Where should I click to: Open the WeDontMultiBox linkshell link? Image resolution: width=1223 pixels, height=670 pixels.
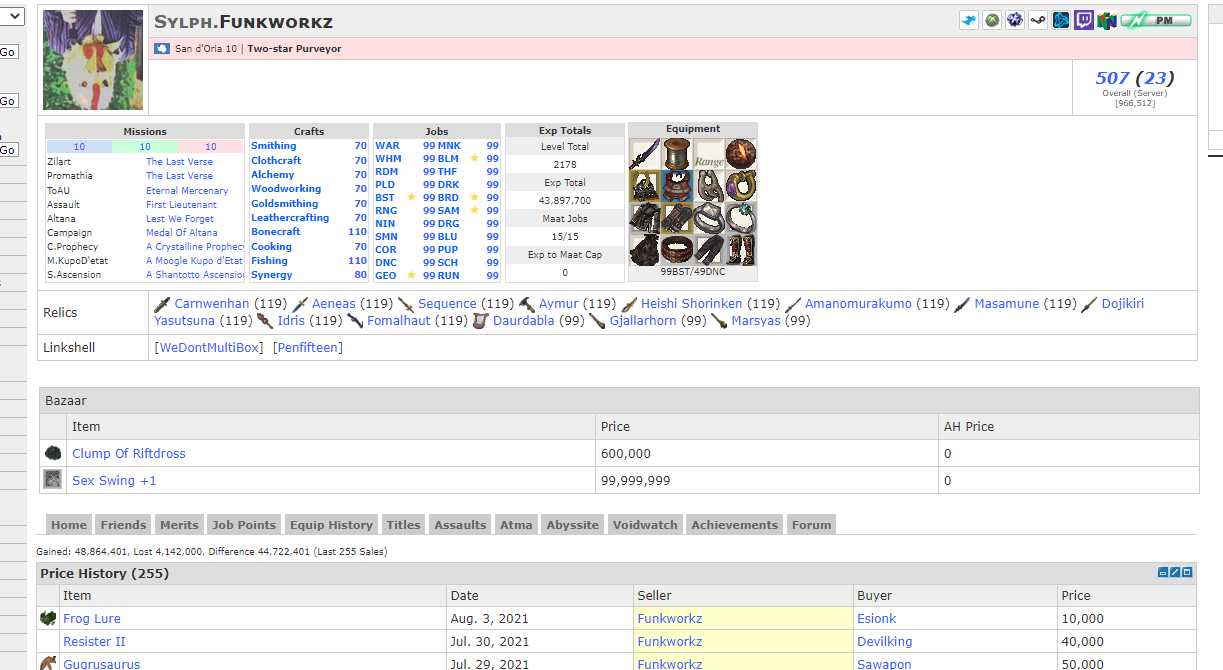(209, 347)
